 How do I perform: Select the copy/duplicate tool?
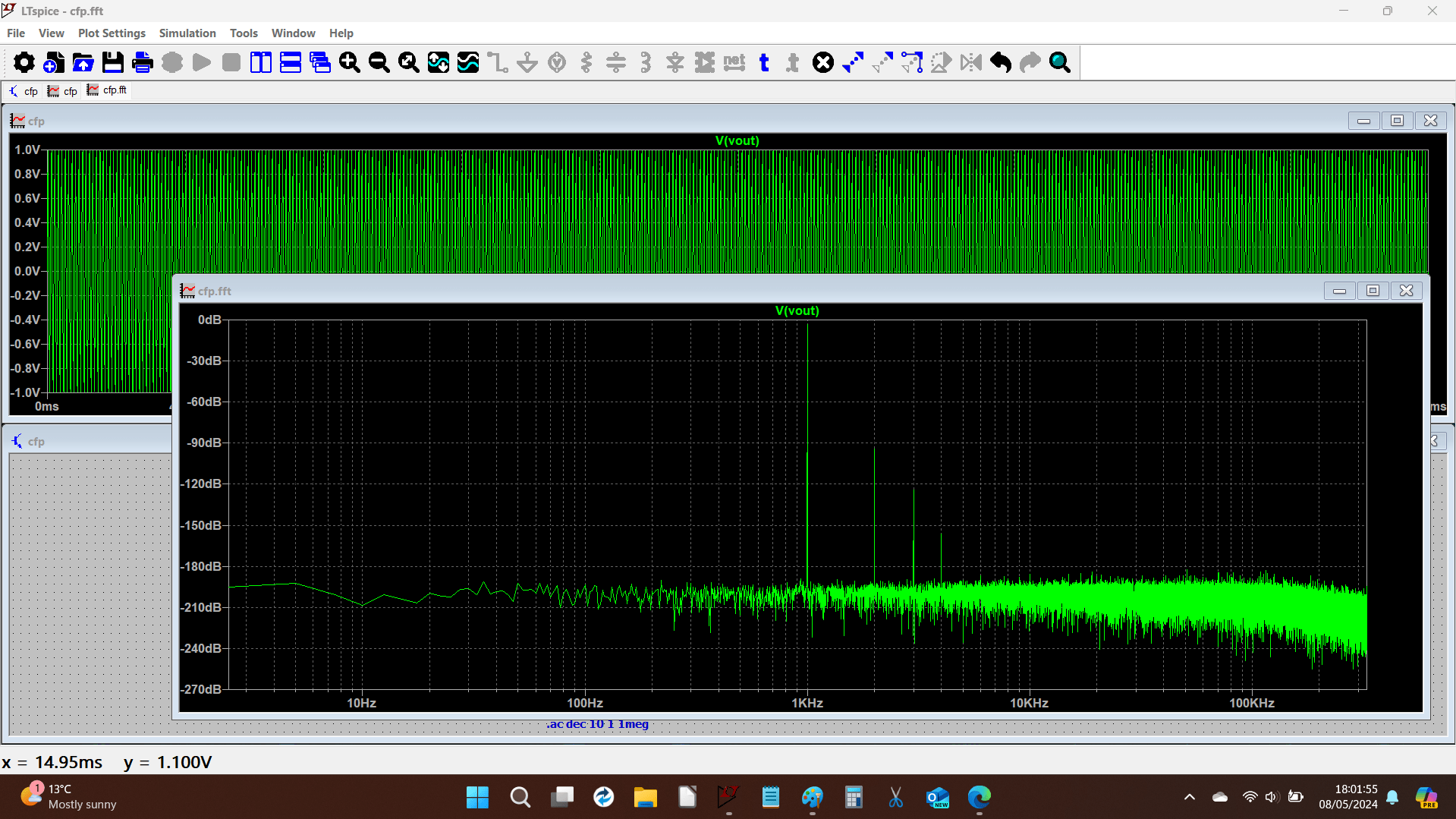click(853, 62)
